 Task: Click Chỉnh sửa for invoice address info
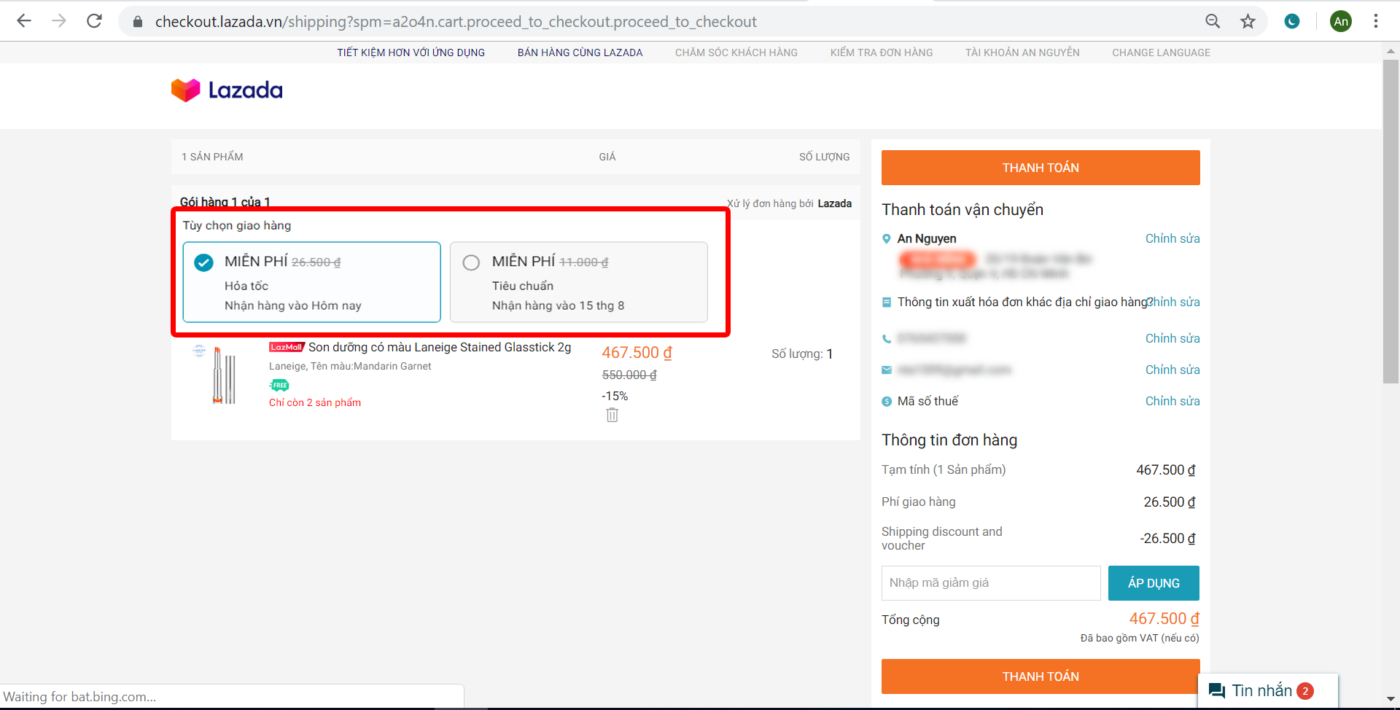(1174, 302)
